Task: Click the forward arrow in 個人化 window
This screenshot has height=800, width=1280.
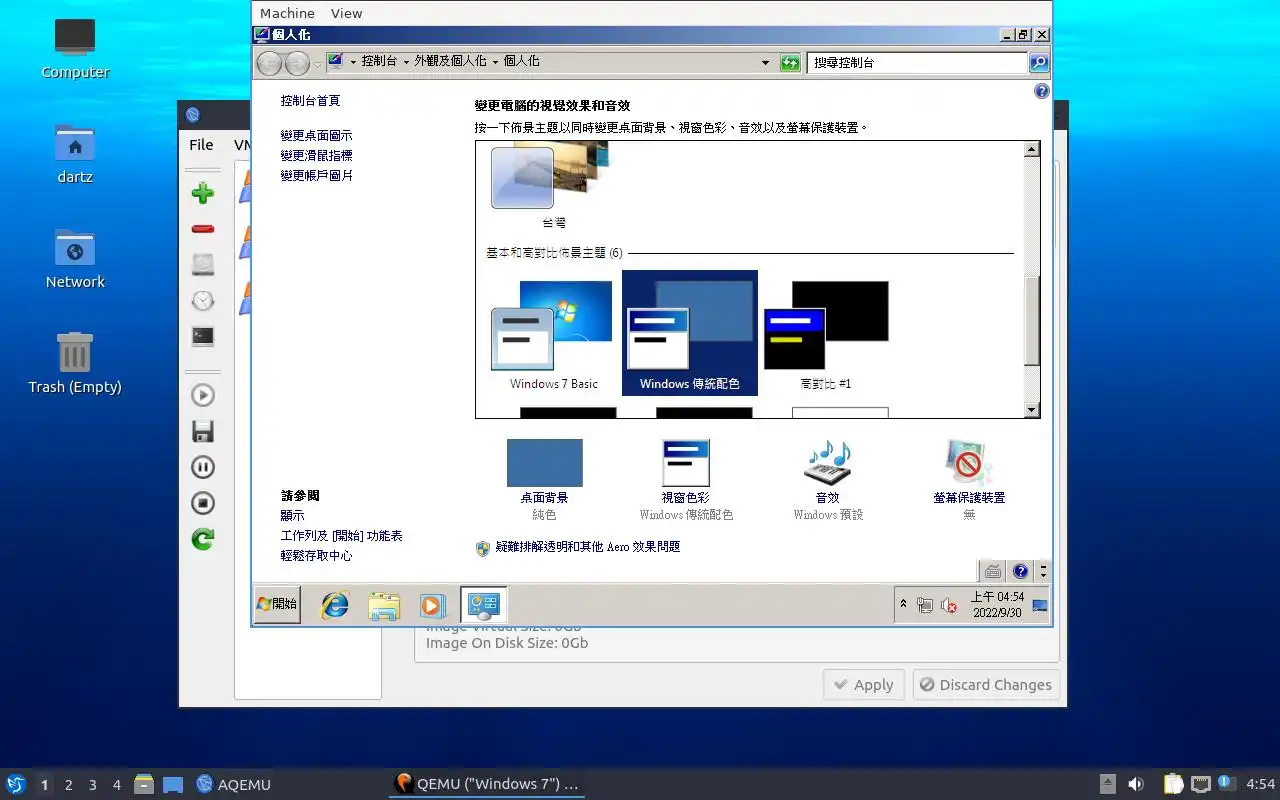Action: [x=297, y=63]
